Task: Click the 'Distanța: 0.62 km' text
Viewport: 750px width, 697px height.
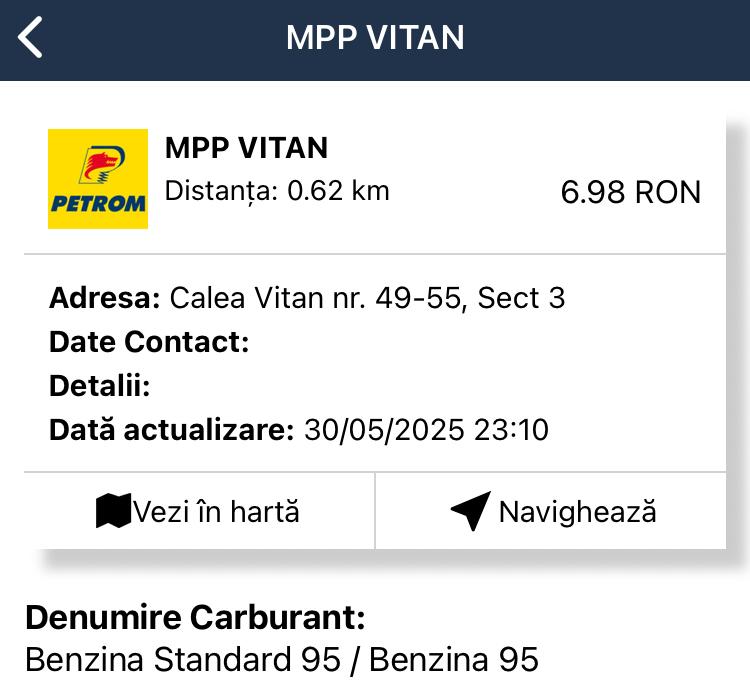Action: [x=276, y=190]
